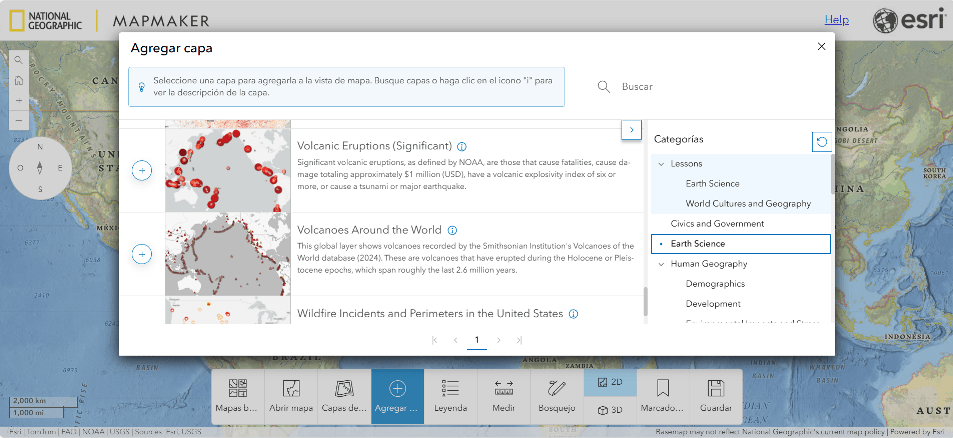The width and height of the screenshot is (953, 438).
Task: Show info for Volcanoes Around the World
Action: tap(452, 230)
